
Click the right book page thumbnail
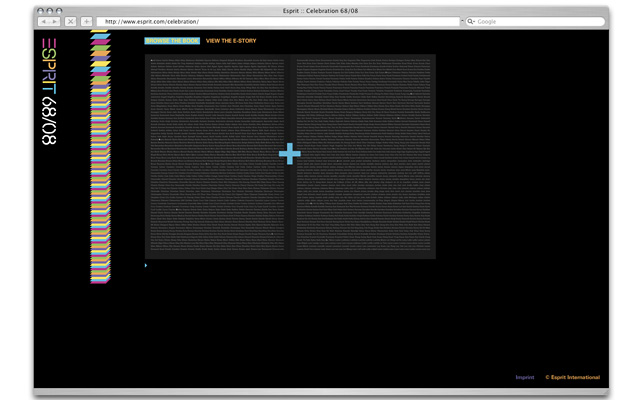pos(363,156)
